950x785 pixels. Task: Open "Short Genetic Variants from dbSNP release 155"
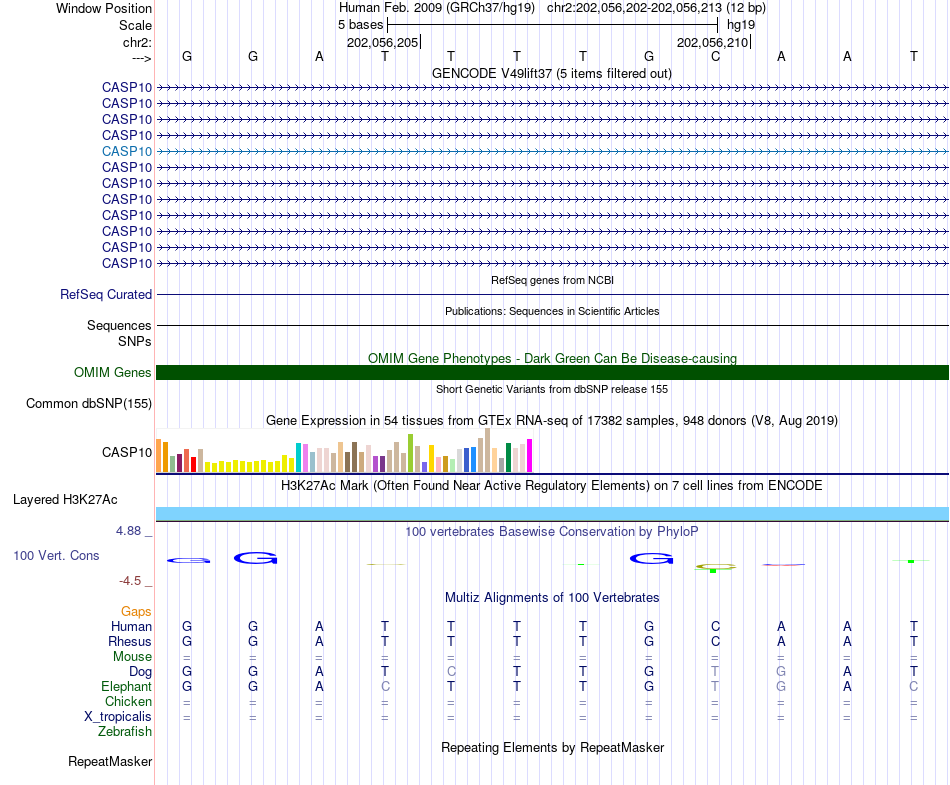(552, 389)
